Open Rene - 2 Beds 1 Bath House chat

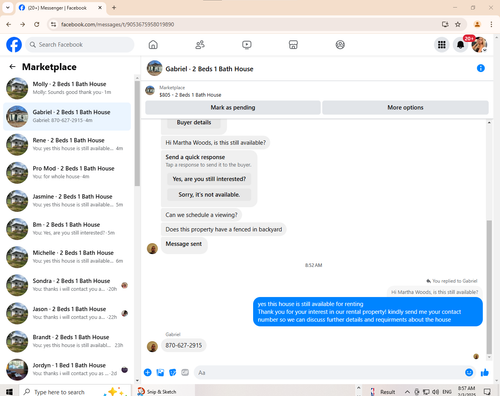click(67, 144)
